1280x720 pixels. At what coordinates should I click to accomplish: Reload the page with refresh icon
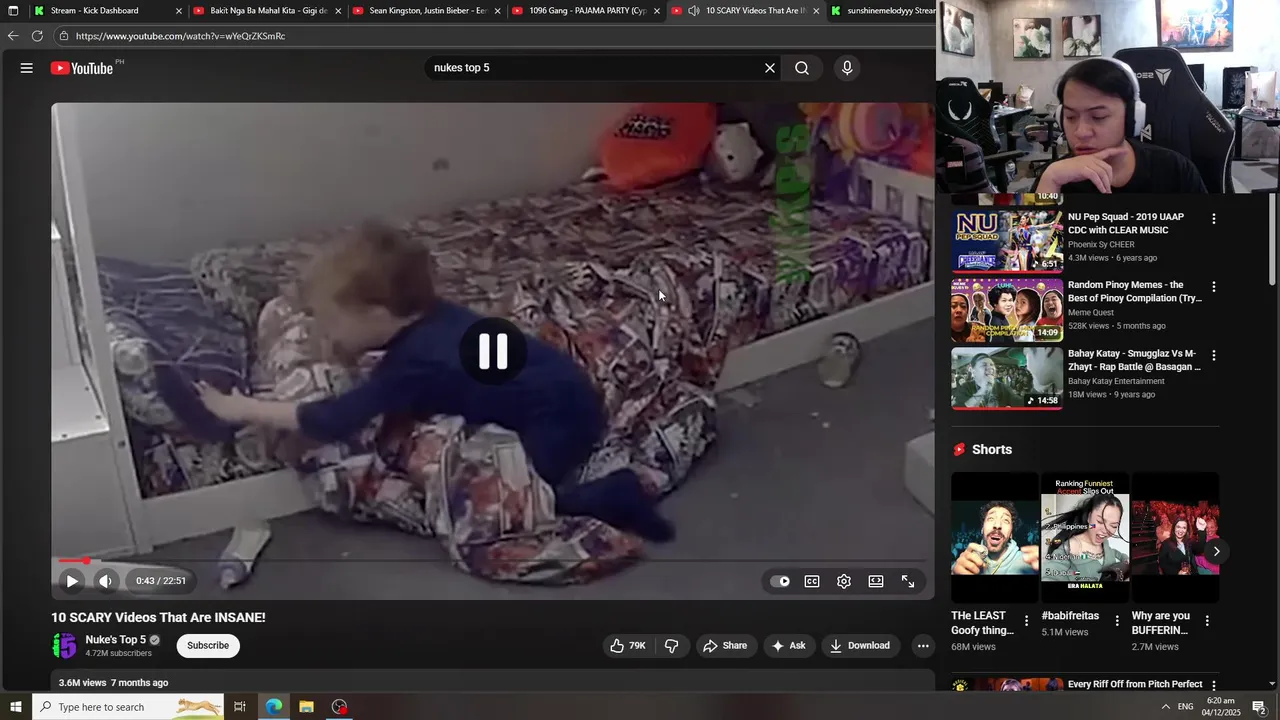tap(37, 36)
